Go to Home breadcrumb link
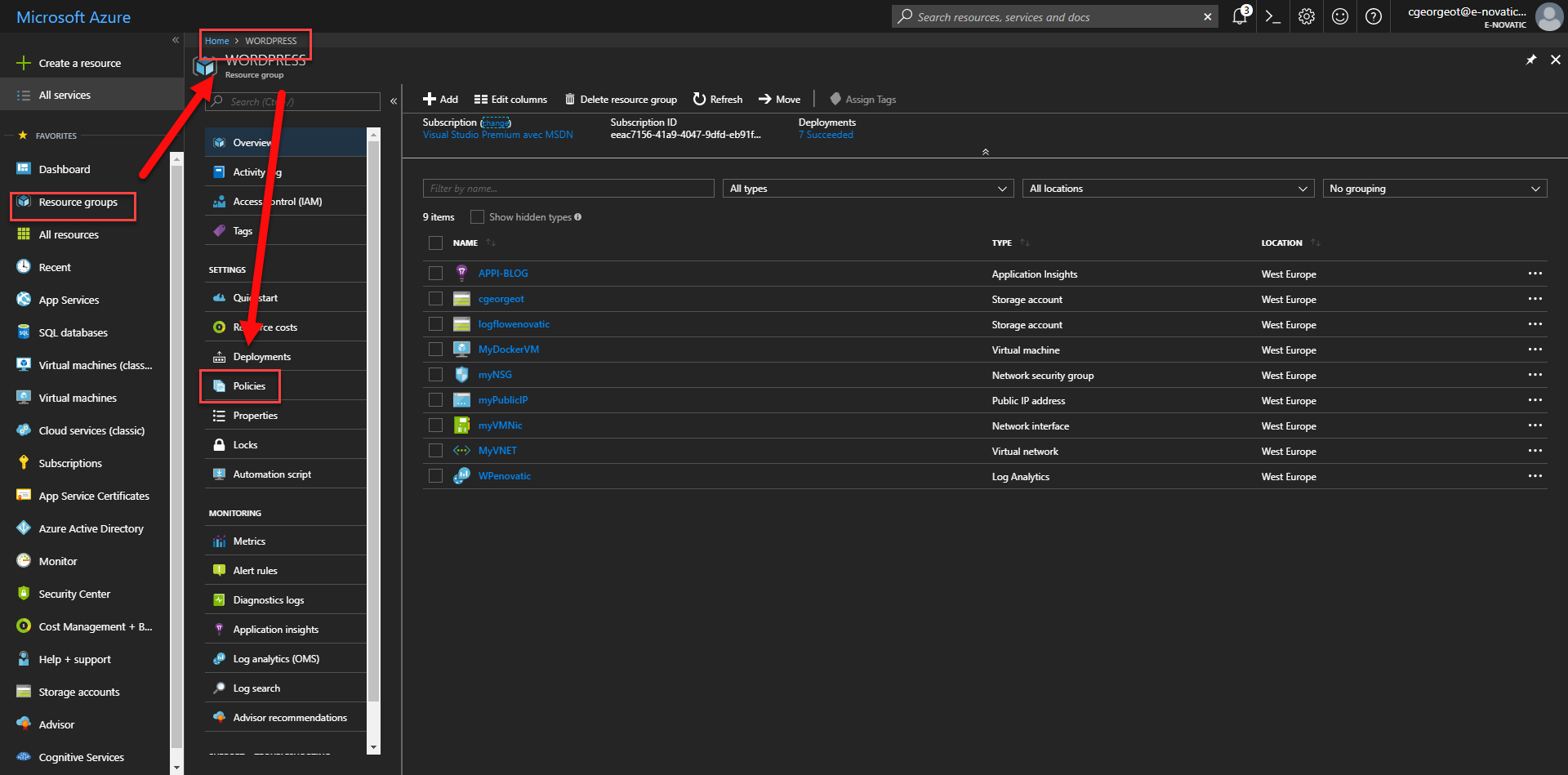 pos(216,41)
